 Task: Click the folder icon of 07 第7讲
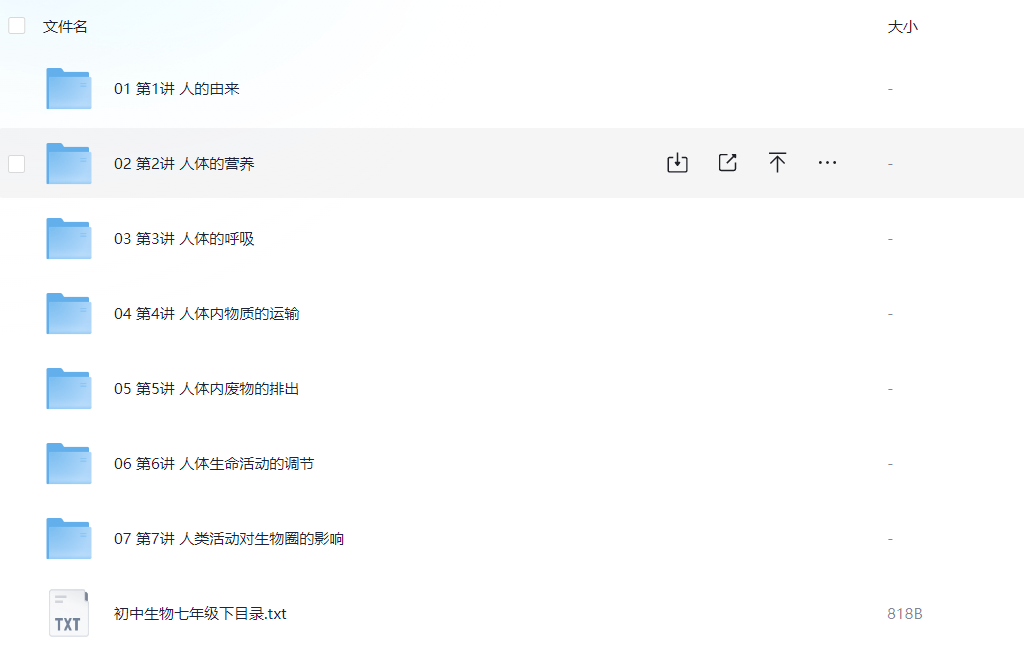(x=68, y=538)
